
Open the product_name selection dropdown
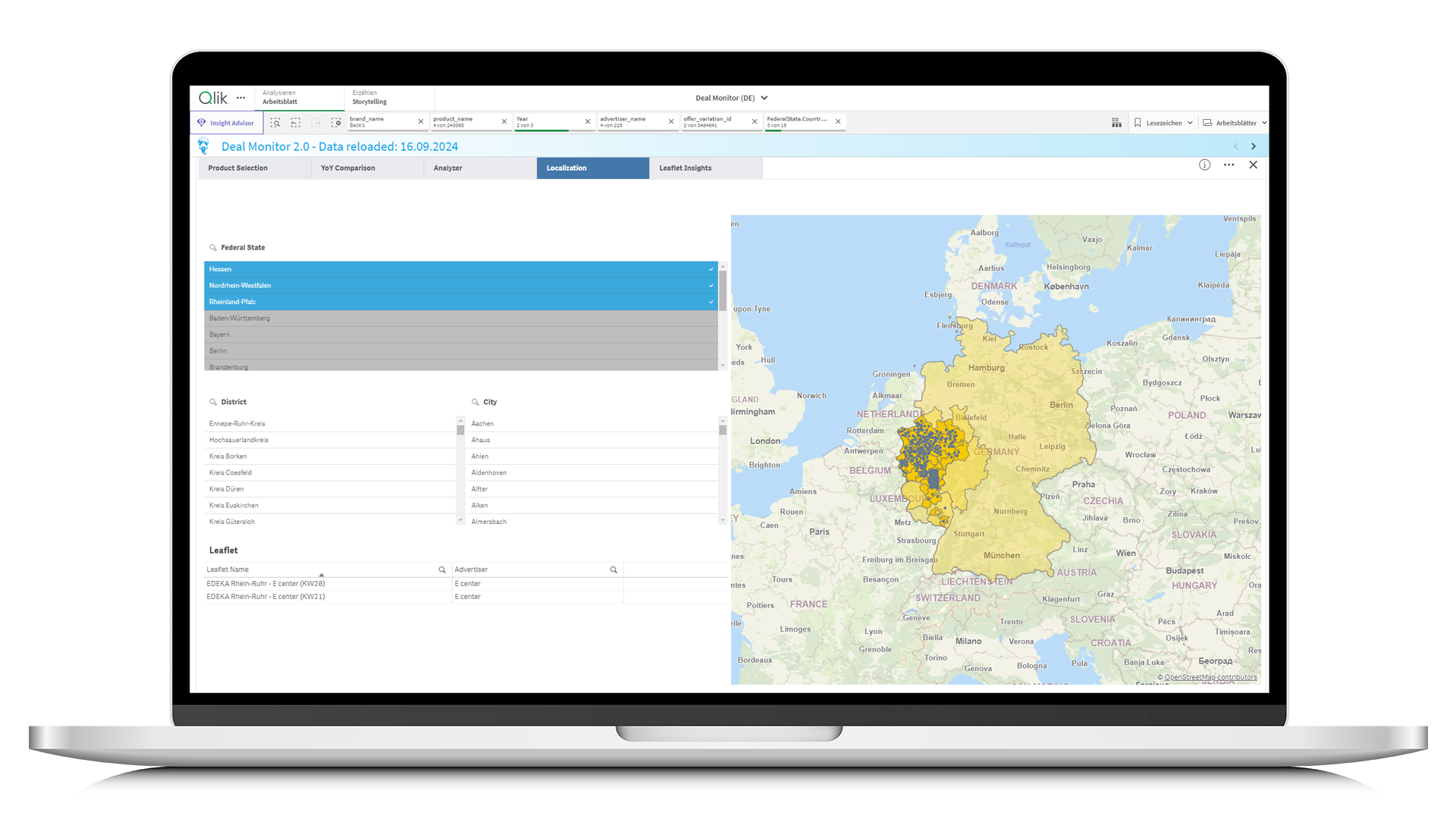coord(465,121)
